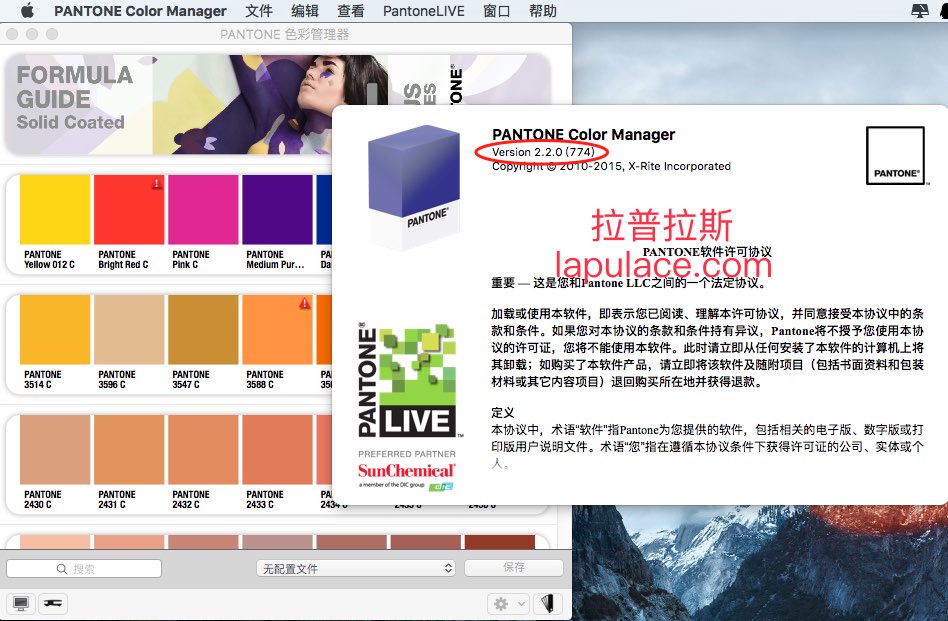Viewport: 948px width, 621px height.
Task: Click the warning icon on Bright Red C
Action: click(x=156, y=184)
